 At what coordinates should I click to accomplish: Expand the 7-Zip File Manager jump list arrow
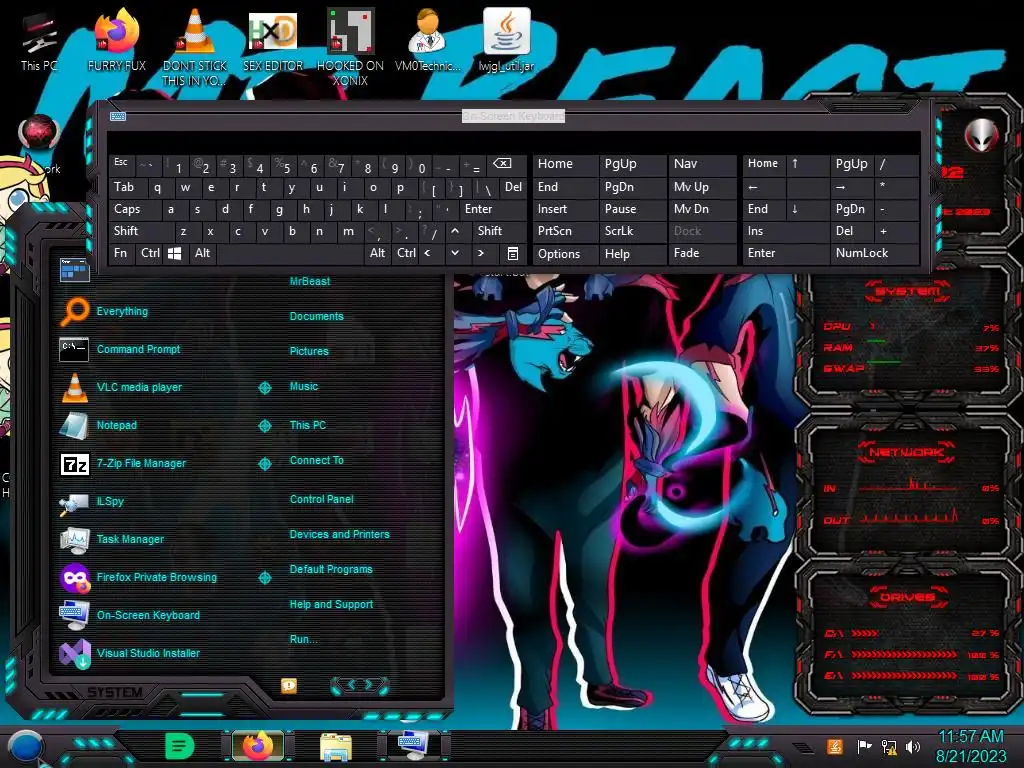265,464
